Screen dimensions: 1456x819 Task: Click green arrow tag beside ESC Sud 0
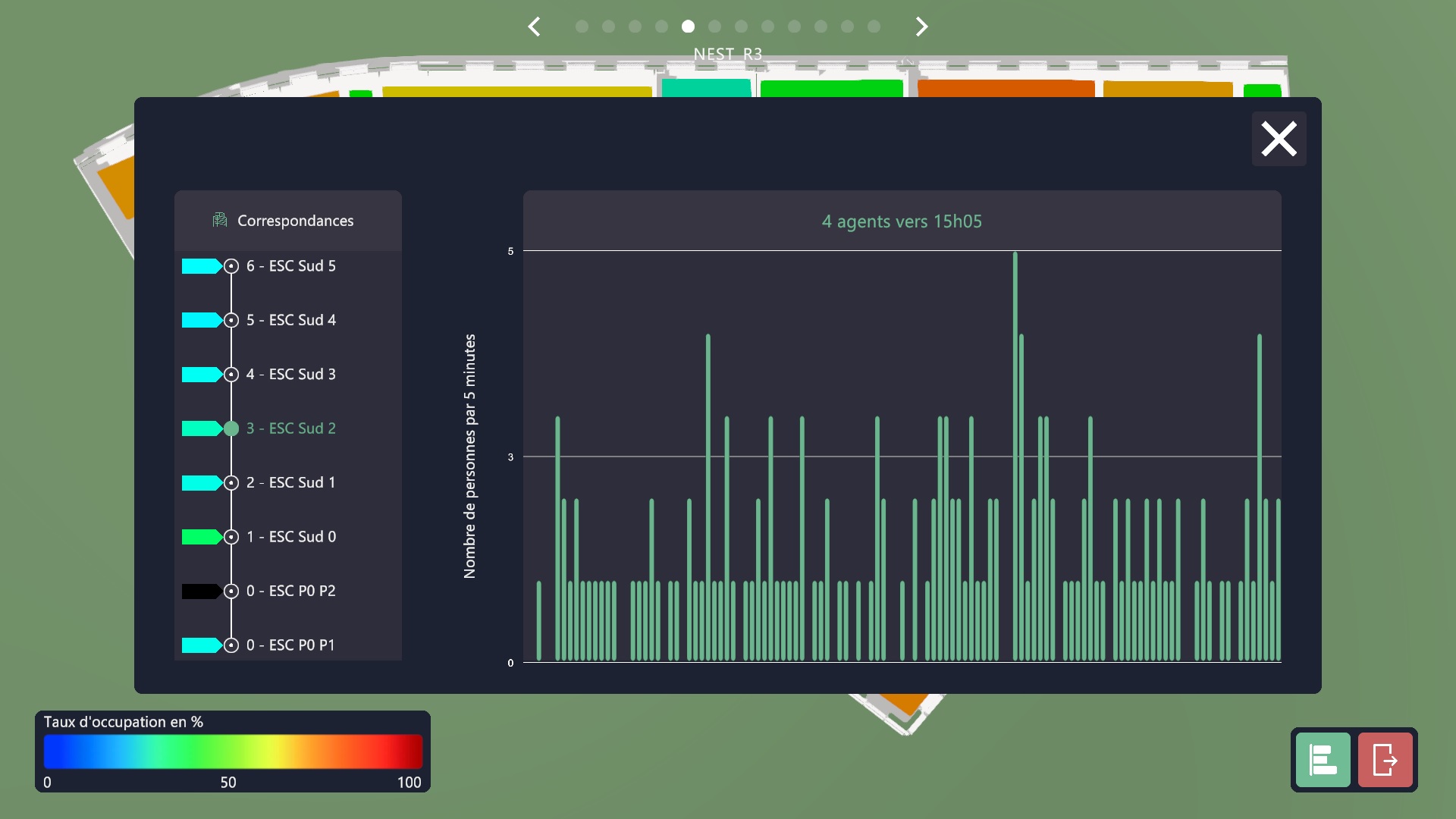click(x=200, y=537)
